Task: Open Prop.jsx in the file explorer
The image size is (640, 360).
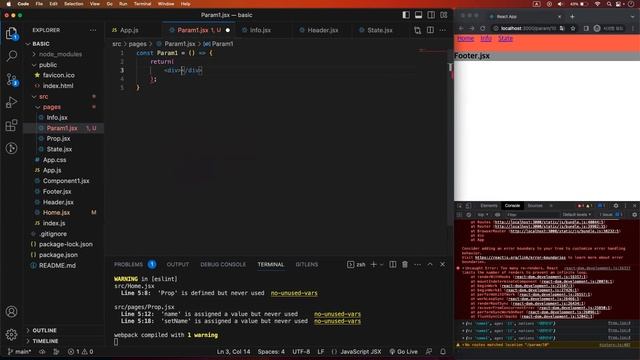Action: (x=58, y=139)
